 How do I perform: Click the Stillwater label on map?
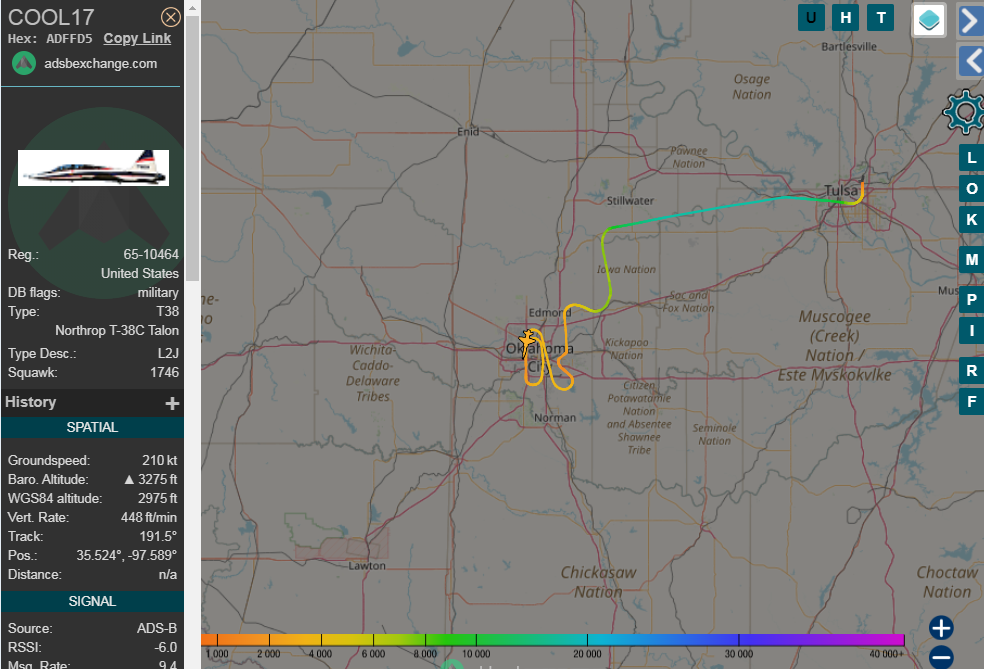(630, 201)
